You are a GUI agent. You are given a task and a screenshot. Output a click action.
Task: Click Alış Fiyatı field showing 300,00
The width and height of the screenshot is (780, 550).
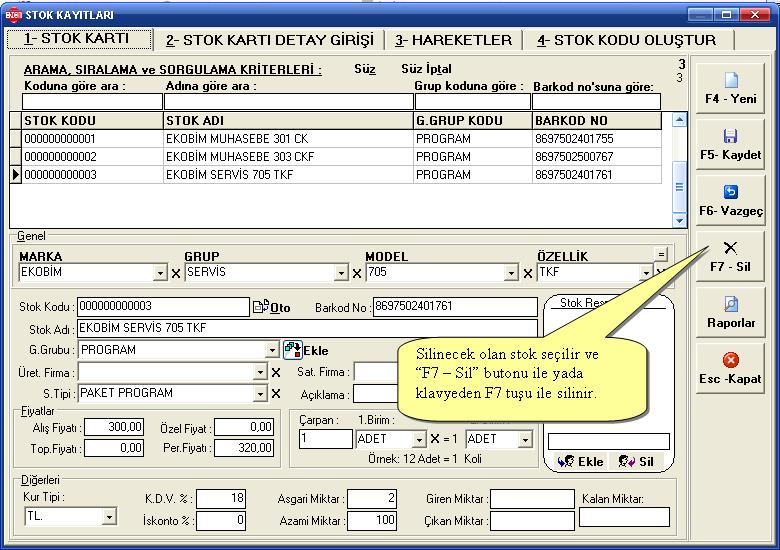114,427
